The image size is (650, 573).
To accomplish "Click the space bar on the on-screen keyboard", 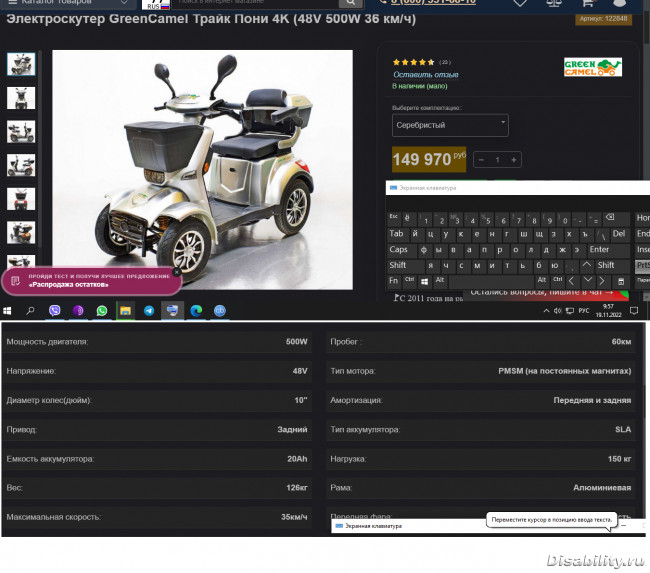I will 491,282.
